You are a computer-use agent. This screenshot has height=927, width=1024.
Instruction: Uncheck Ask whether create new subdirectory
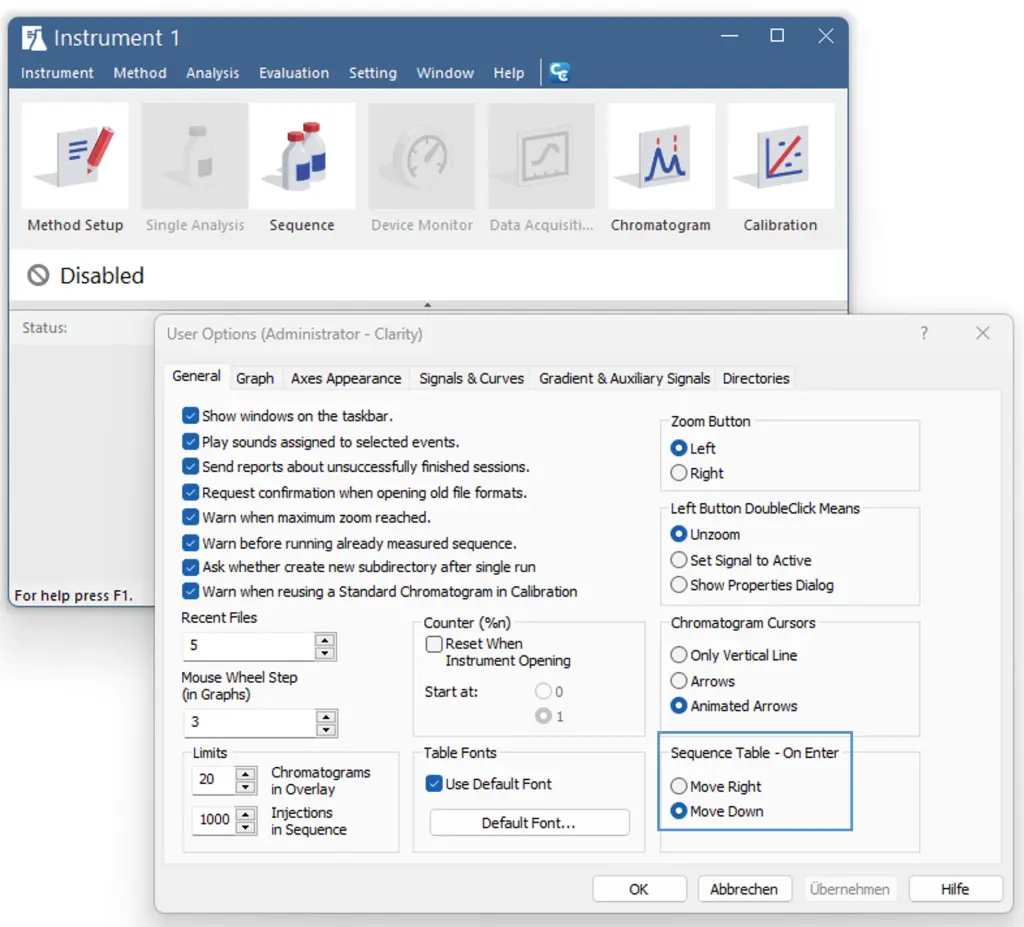pos(190,567)
